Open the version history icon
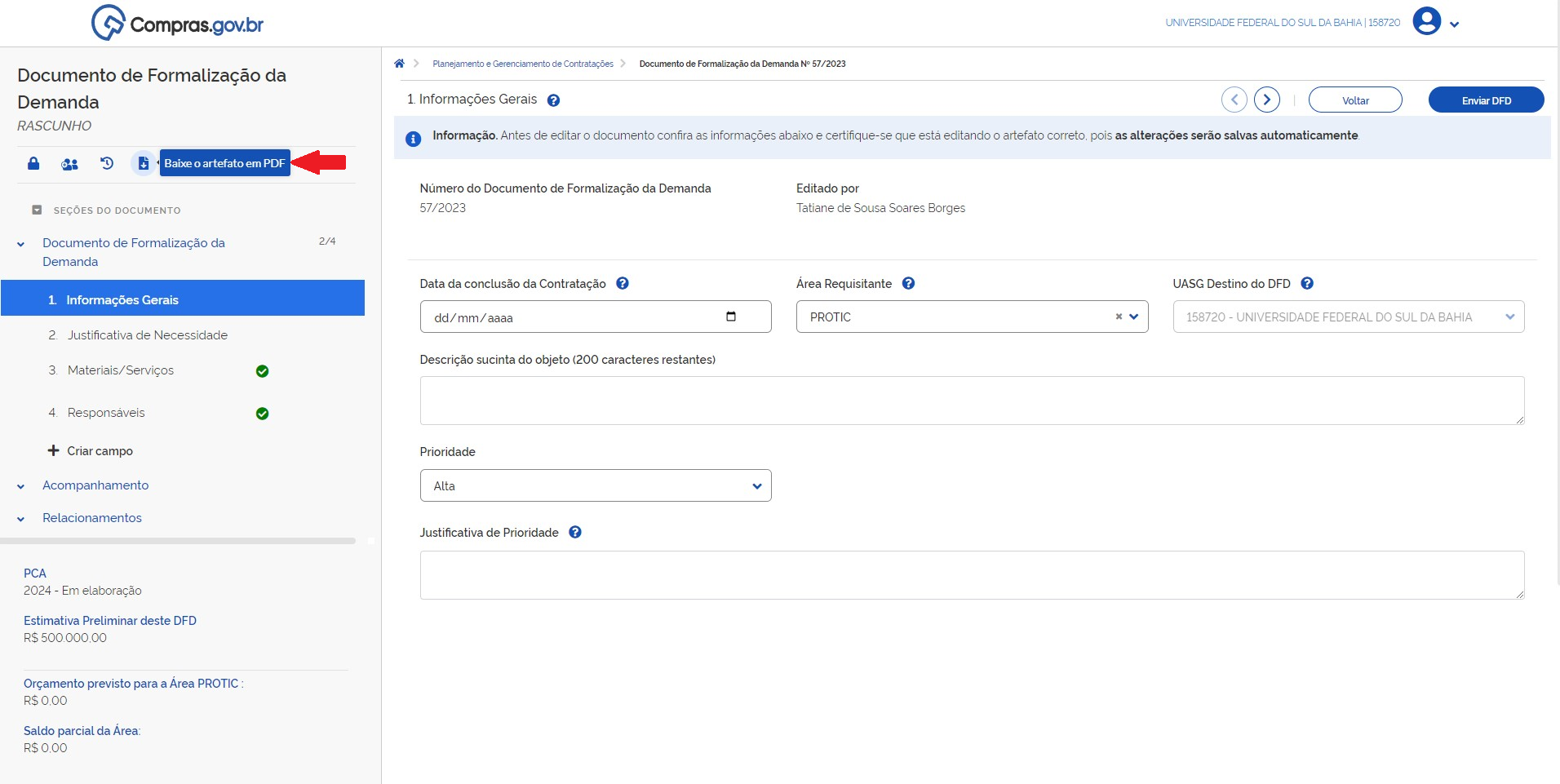Screen dimensions: 1560x784 pos(107,163)
